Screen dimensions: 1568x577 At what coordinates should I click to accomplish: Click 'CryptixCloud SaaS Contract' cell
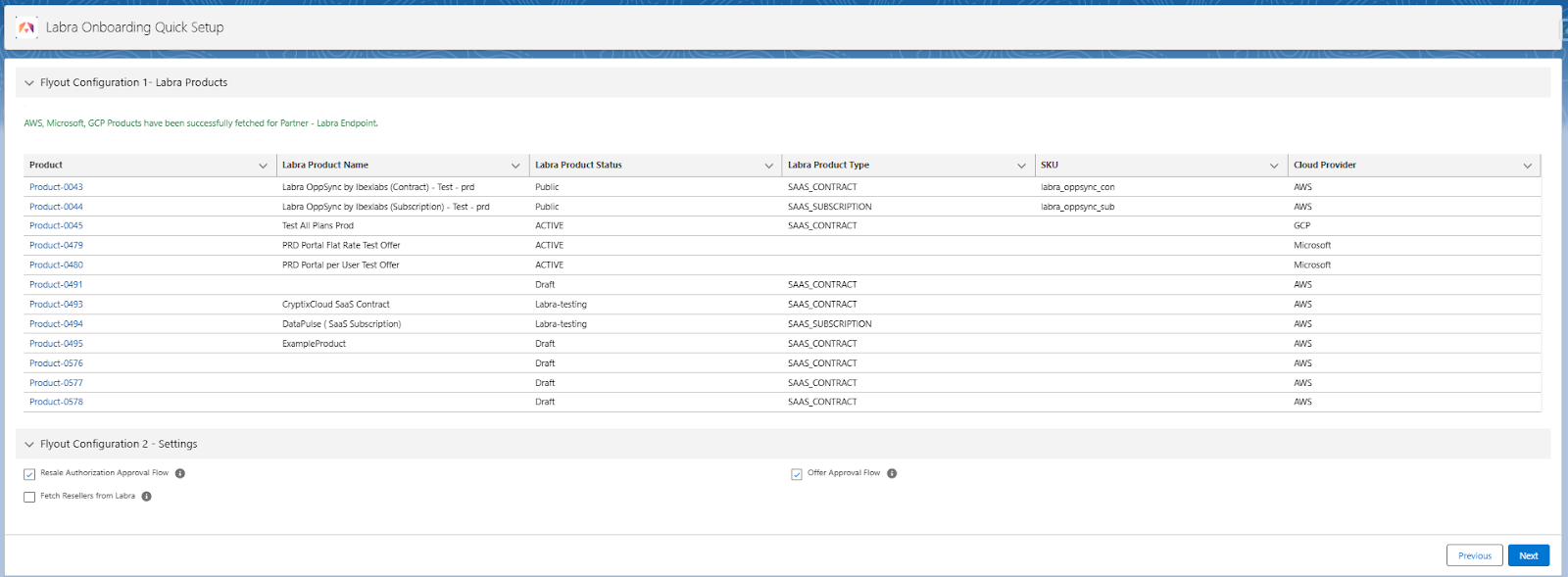[336, 305]
